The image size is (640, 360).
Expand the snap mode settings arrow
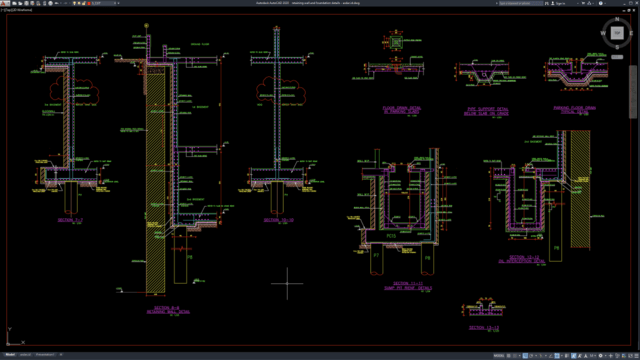point(520,356)
